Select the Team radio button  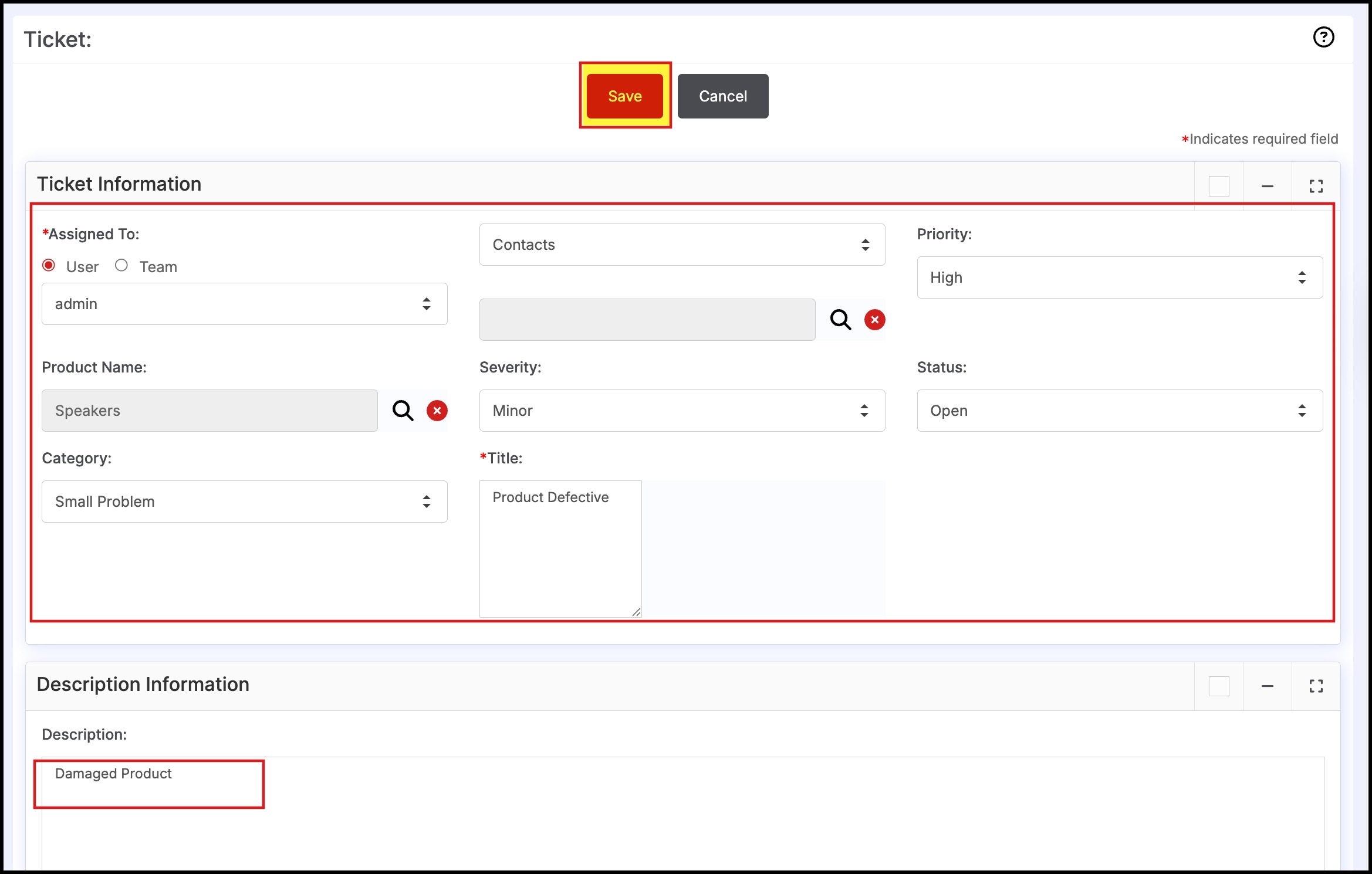[x=121, y=266]
